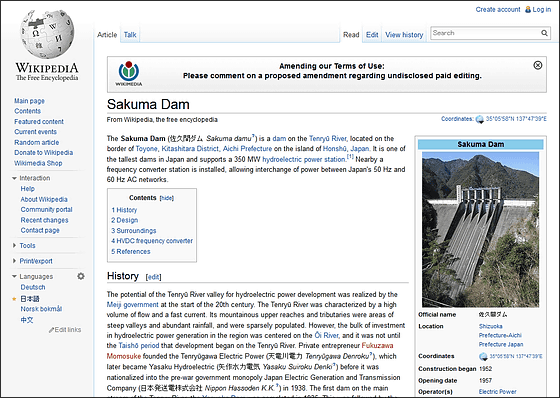This screenshot has width=560, height=398.
Task: Open language settings gear icon
Action: pos(81,276)
